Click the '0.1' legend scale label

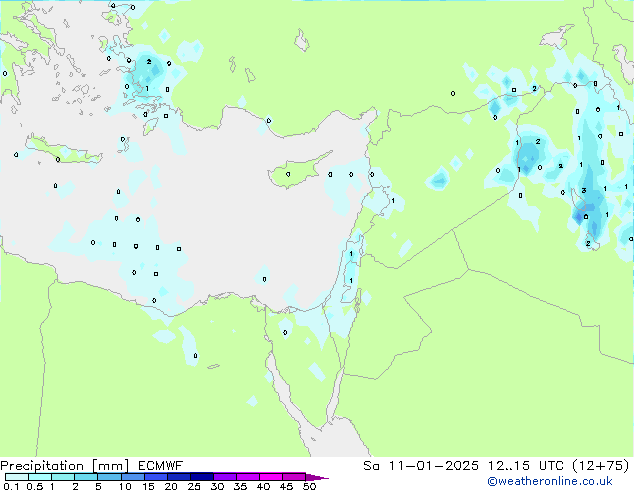(11, 486)
